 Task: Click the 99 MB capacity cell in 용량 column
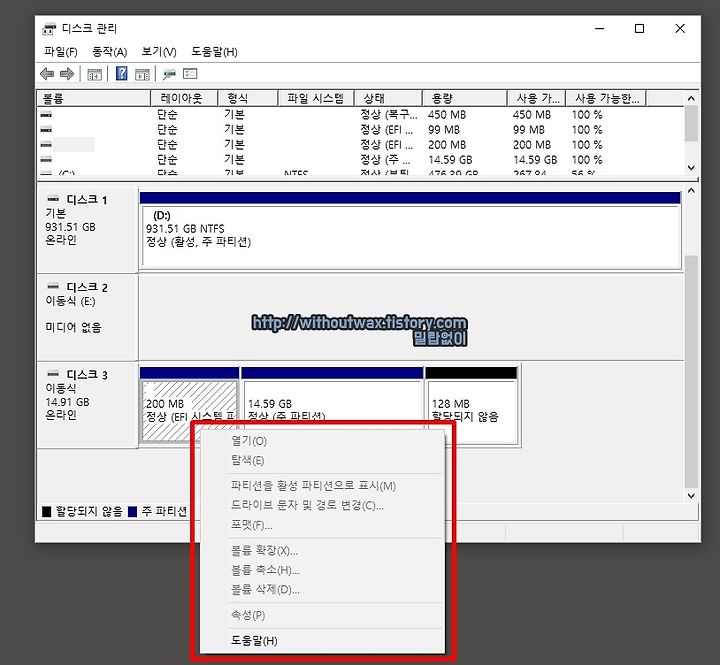point(444,130)
